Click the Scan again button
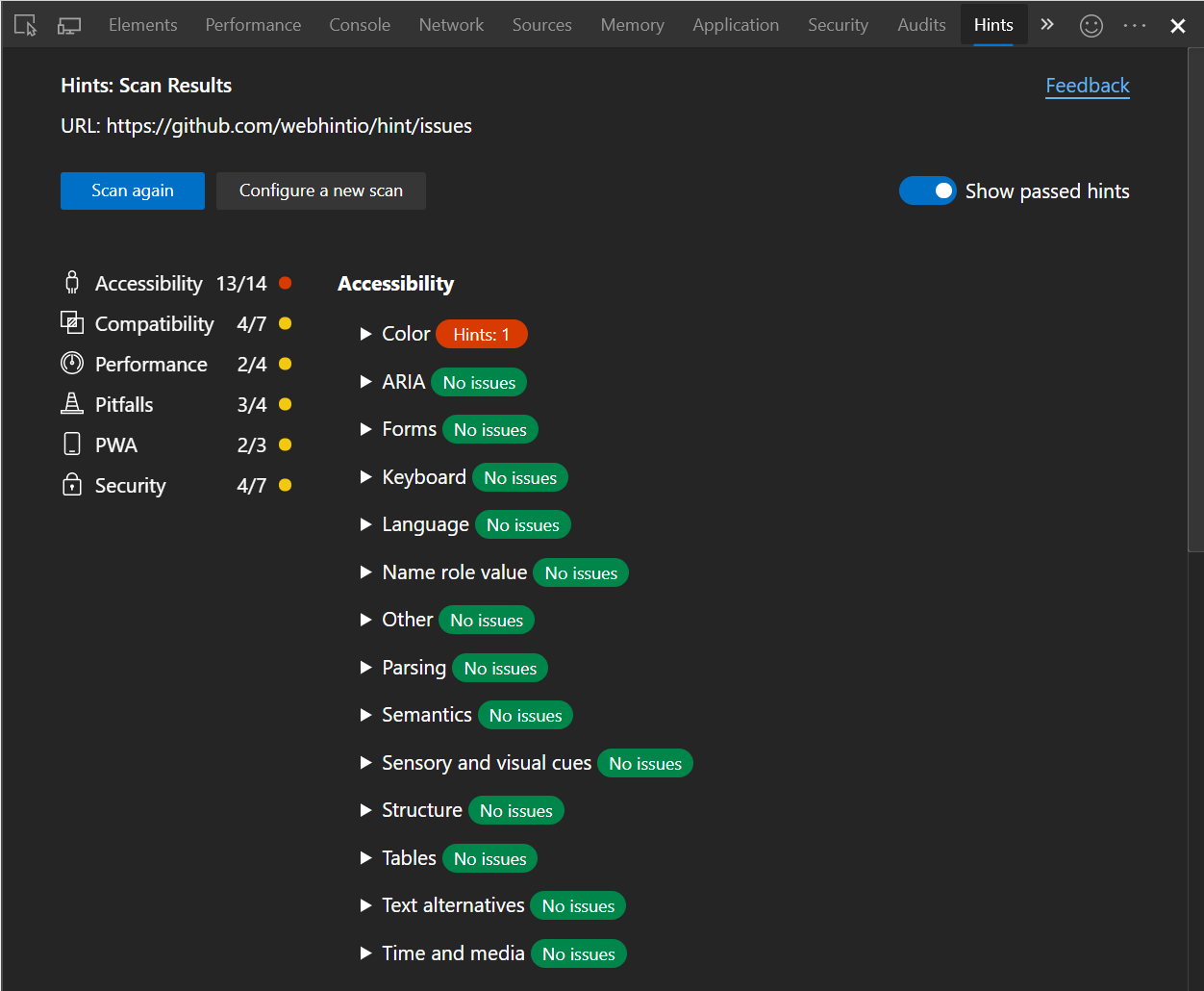 132,191
